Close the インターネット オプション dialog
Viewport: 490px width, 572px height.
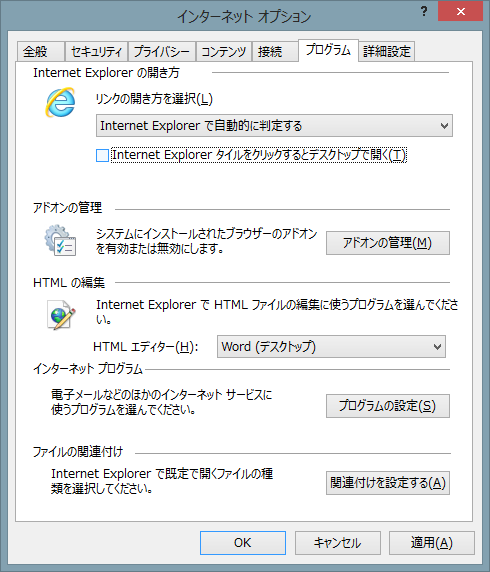tap(461, 12)
